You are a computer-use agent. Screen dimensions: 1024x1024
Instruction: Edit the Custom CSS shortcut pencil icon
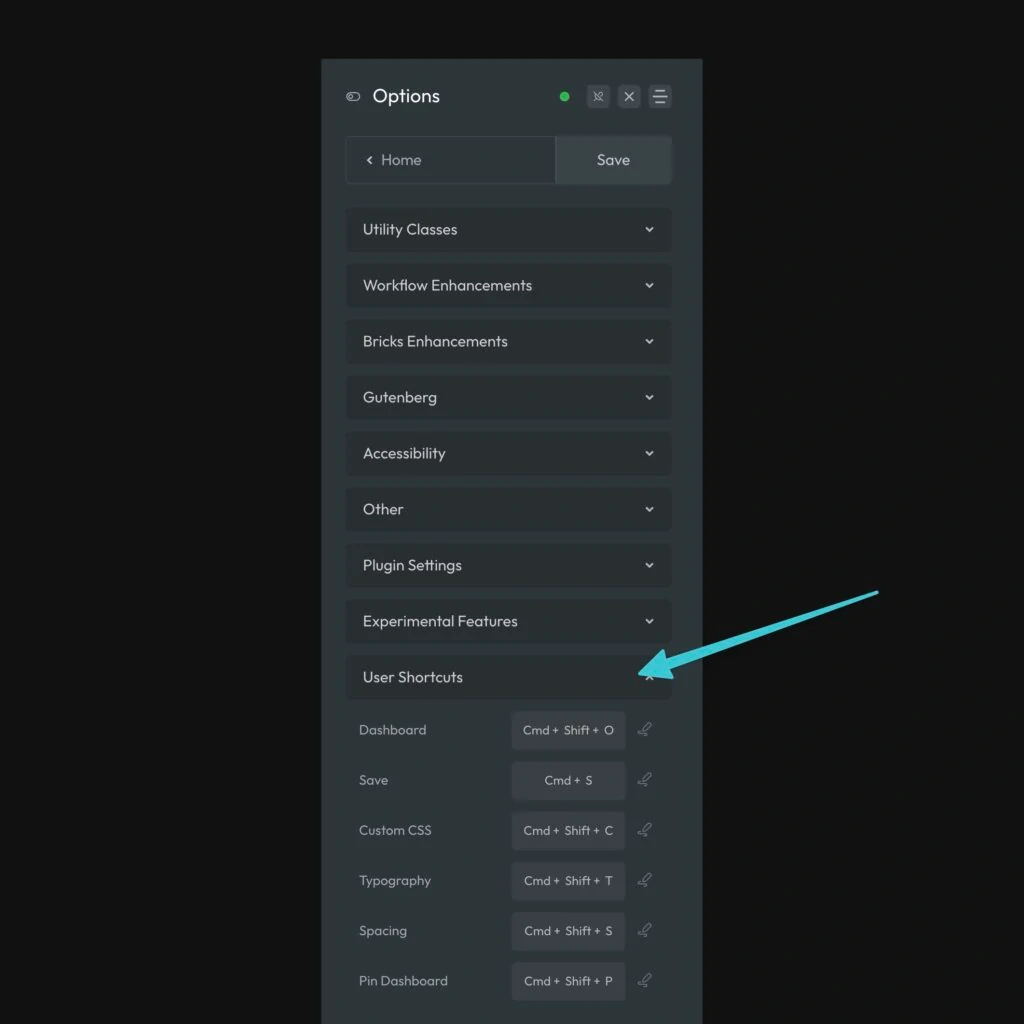pyautogui.click(x=645, y=830)
